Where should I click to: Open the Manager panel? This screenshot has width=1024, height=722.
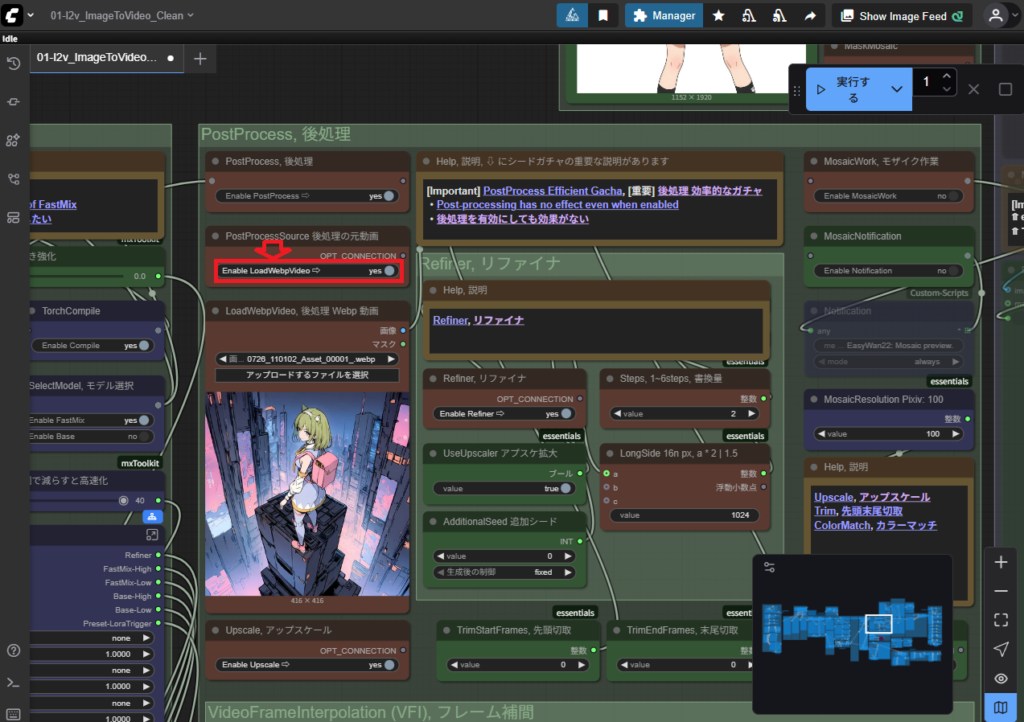pos(664,16)
